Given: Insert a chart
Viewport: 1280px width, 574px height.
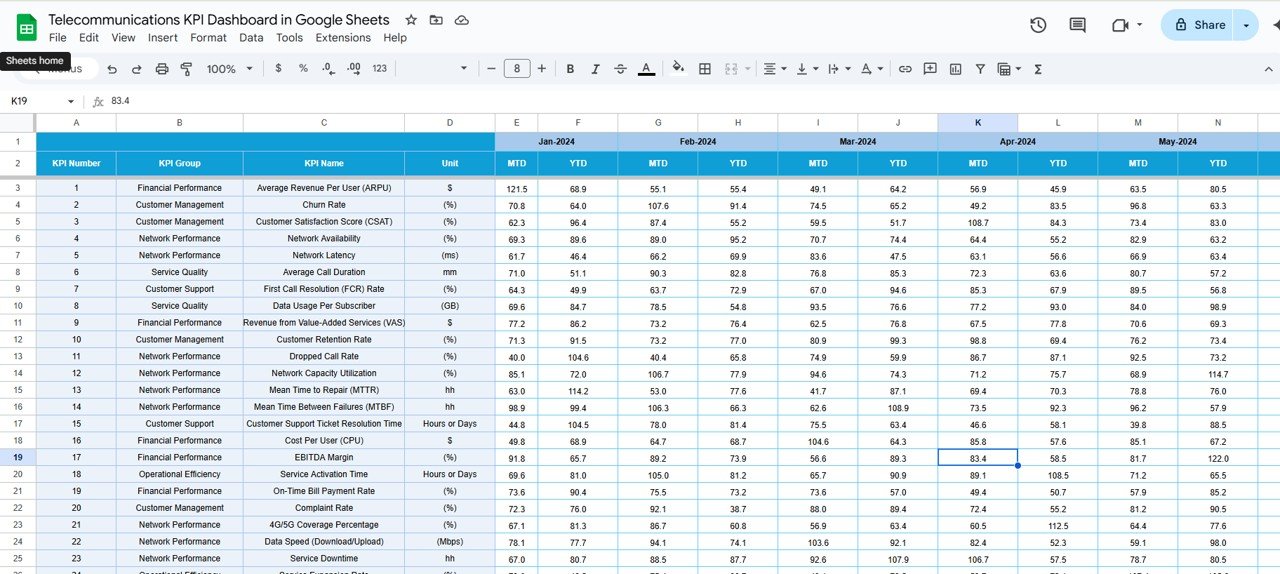Looking at the screenshot, I should click(x=955, y=69).
